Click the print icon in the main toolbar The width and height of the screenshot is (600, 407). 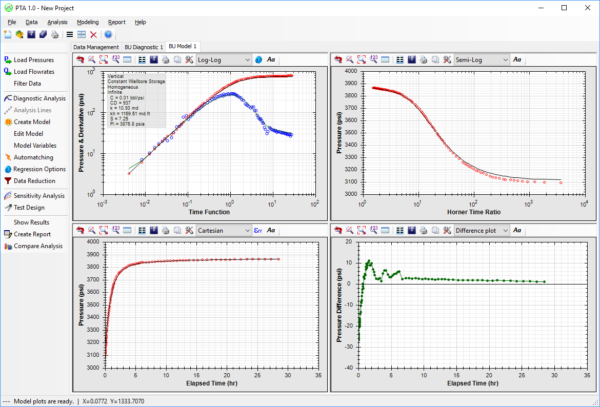[55, 34]
